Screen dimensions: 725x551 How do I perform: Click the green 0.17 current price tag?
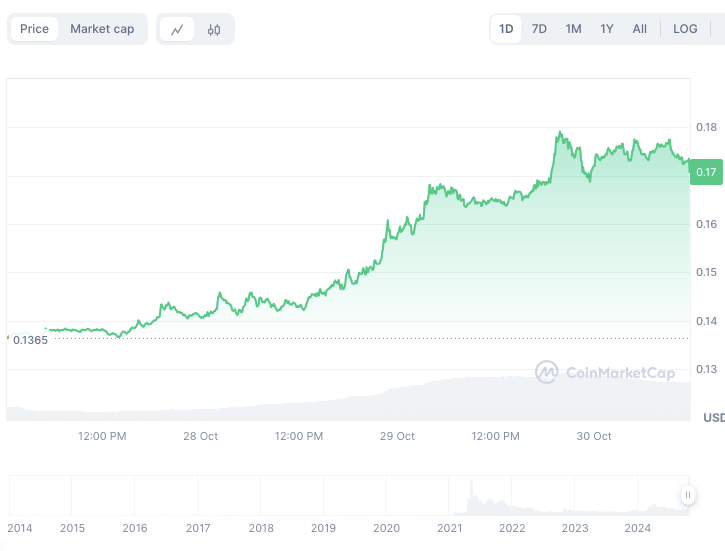click(707, 172)
